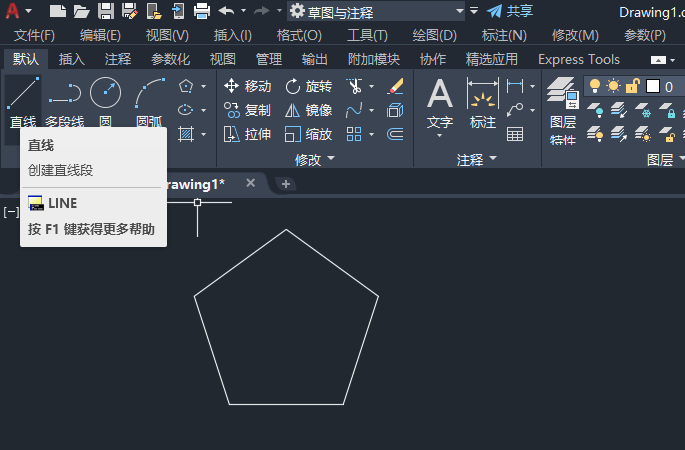Image resolution: width=685 pixels, height=450 pixels.
Task: Click the layer freeze snowflake icon
Action: (643, 110)
